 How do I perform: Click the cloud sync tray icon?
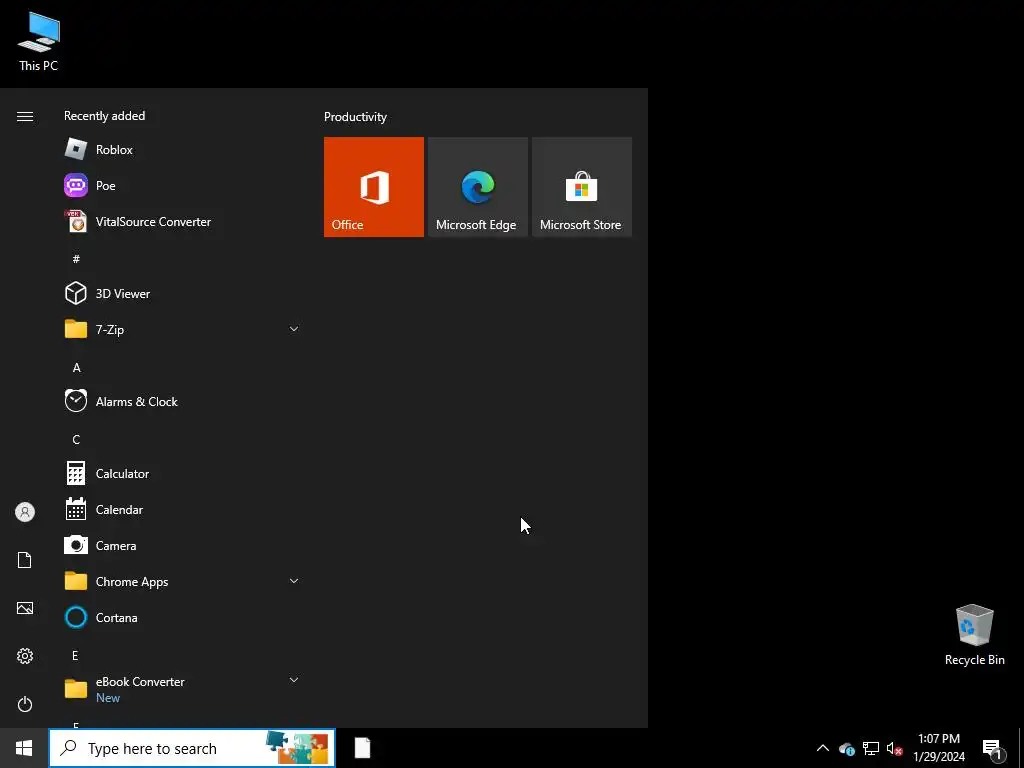coord(847,748)
